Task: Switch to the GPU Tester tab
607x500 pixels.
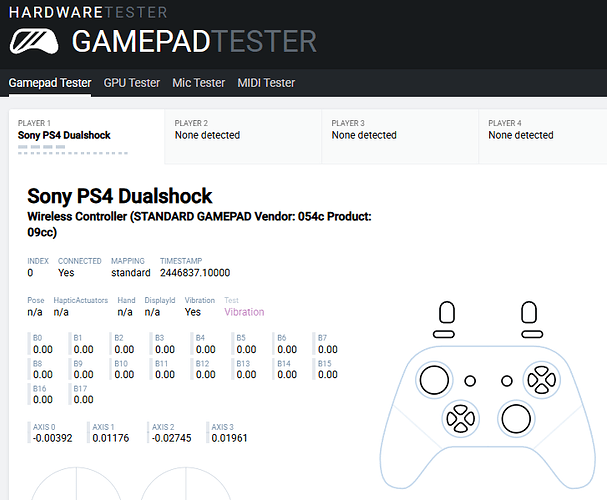Action: [132, 83]
